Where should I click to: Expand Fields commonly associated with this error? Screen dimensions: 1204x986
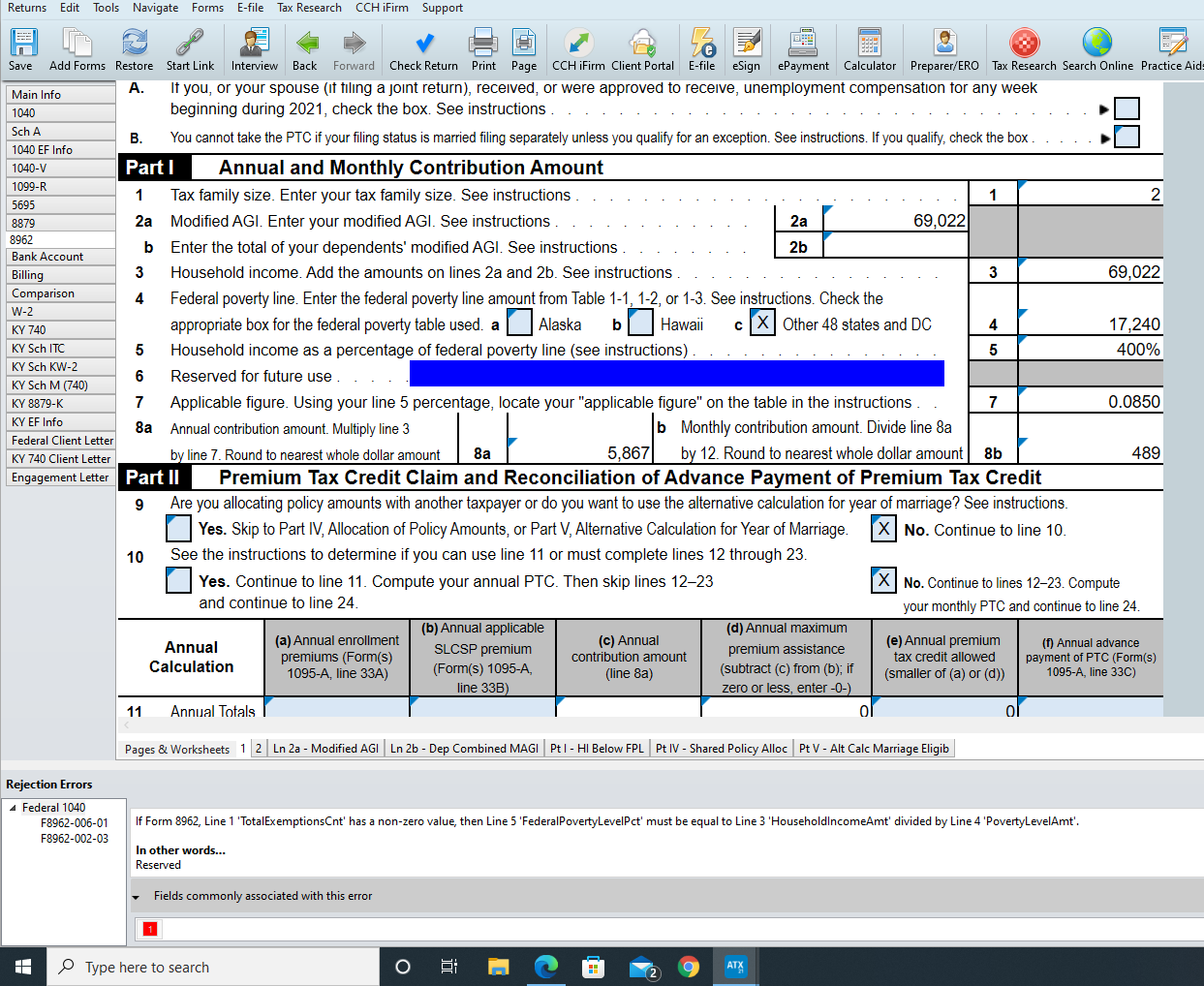136,897
